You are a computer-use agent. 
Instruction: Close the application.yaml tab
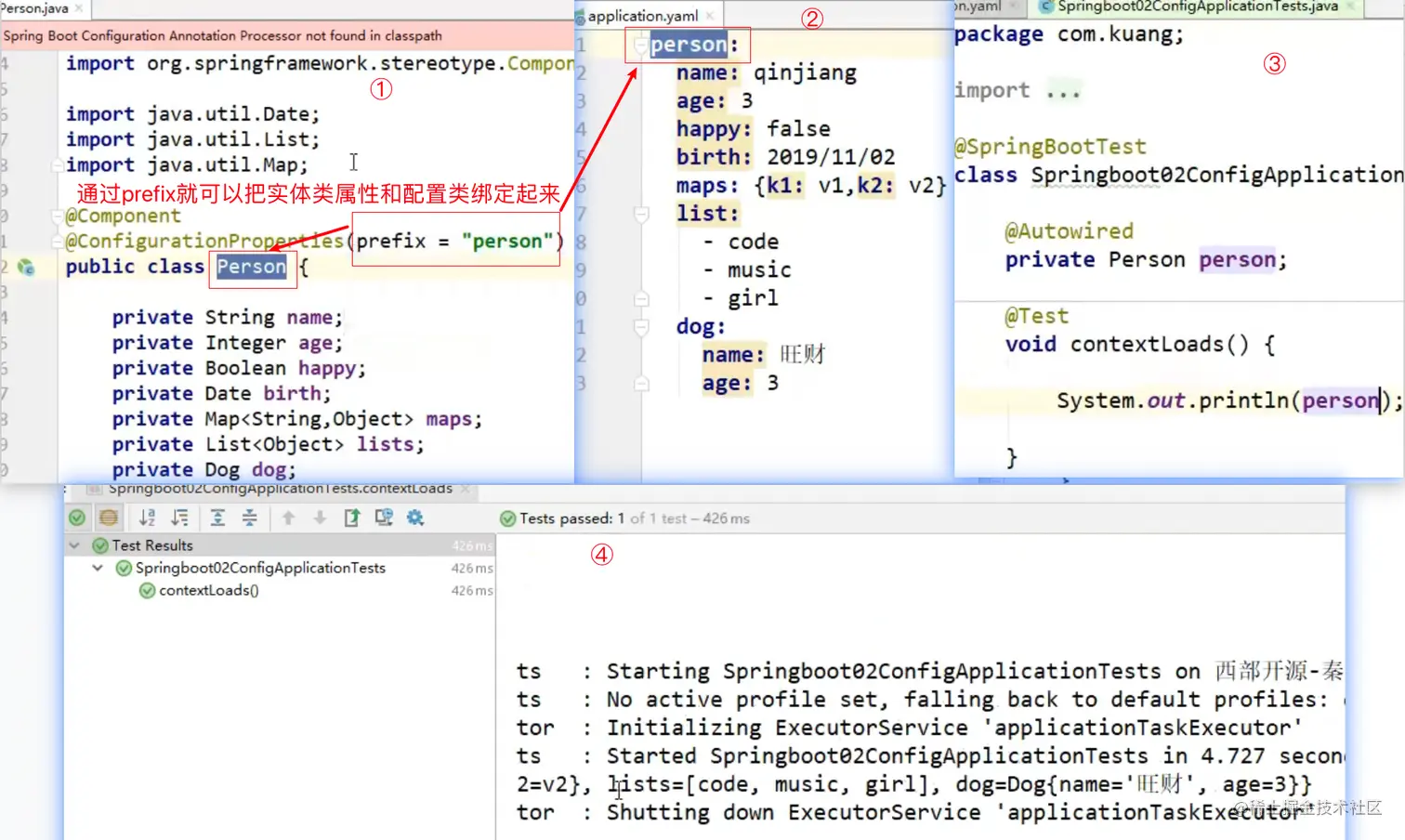pos(710,16)
